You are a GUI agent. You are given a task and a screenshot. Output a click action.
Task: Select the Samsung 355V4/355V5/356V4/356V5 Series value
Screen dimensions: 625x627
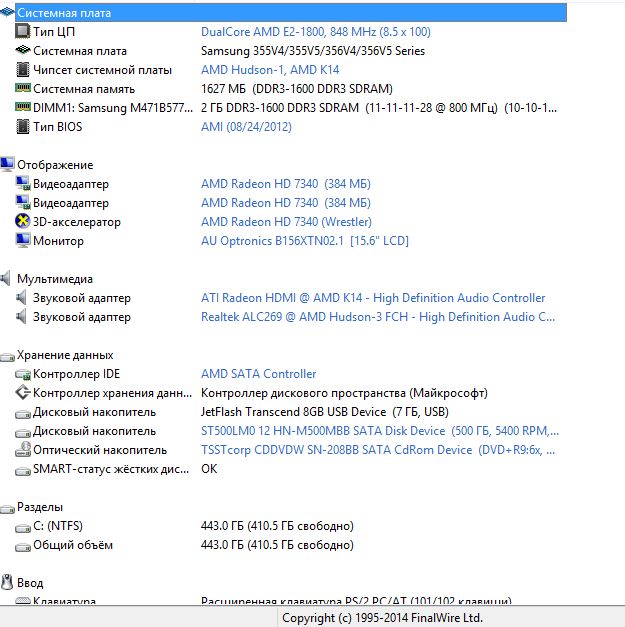(x=313, y=51)
